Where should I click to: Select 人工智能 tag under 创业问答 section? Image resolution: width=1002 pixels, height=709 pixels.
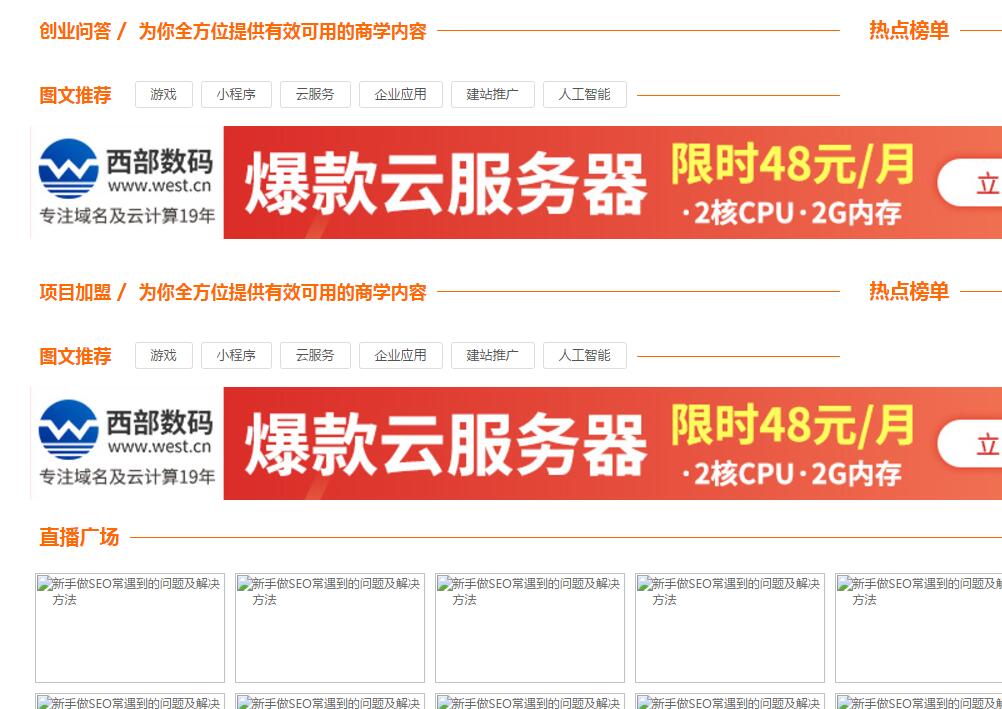point(585,95)
